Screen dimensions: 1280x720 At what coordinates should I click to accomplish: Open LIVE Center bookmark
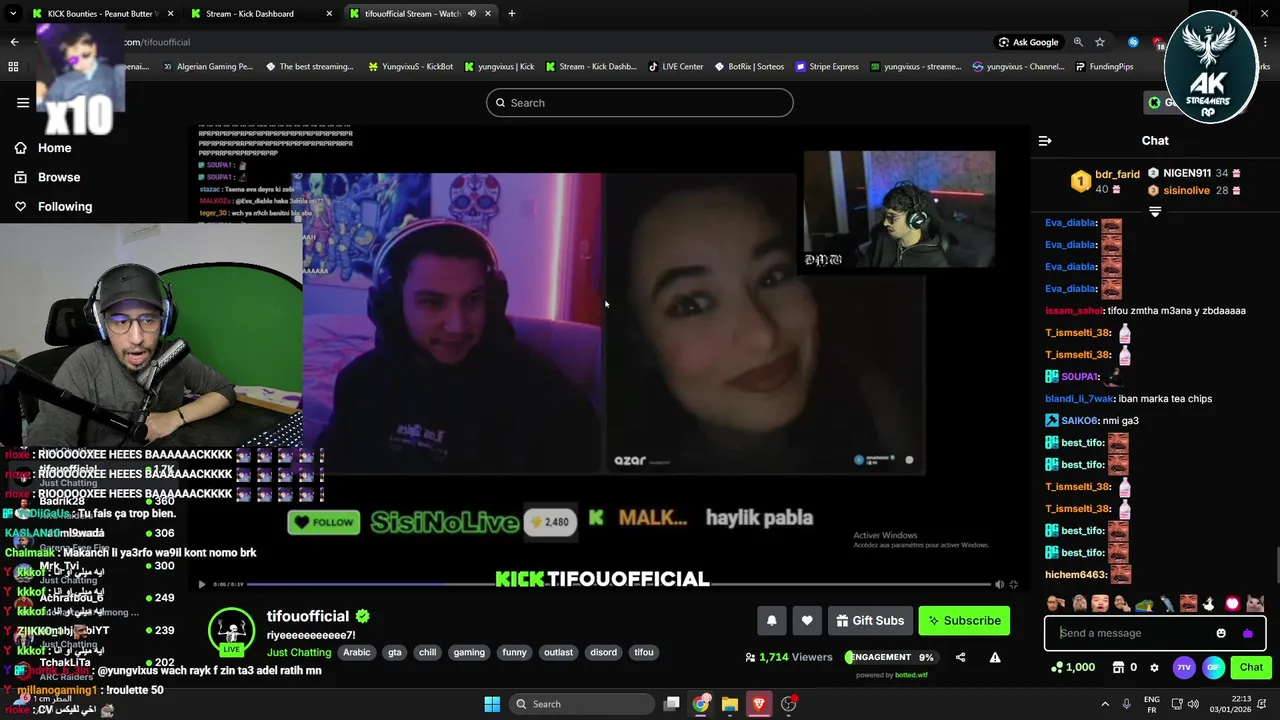point(676,67)
